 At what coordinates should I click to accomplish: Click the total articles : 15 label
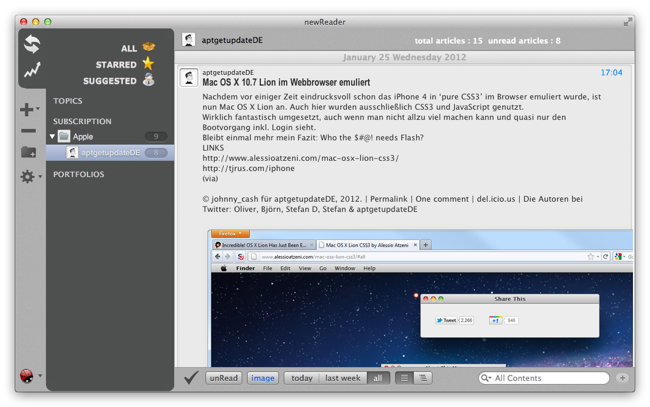coord(449,41)
